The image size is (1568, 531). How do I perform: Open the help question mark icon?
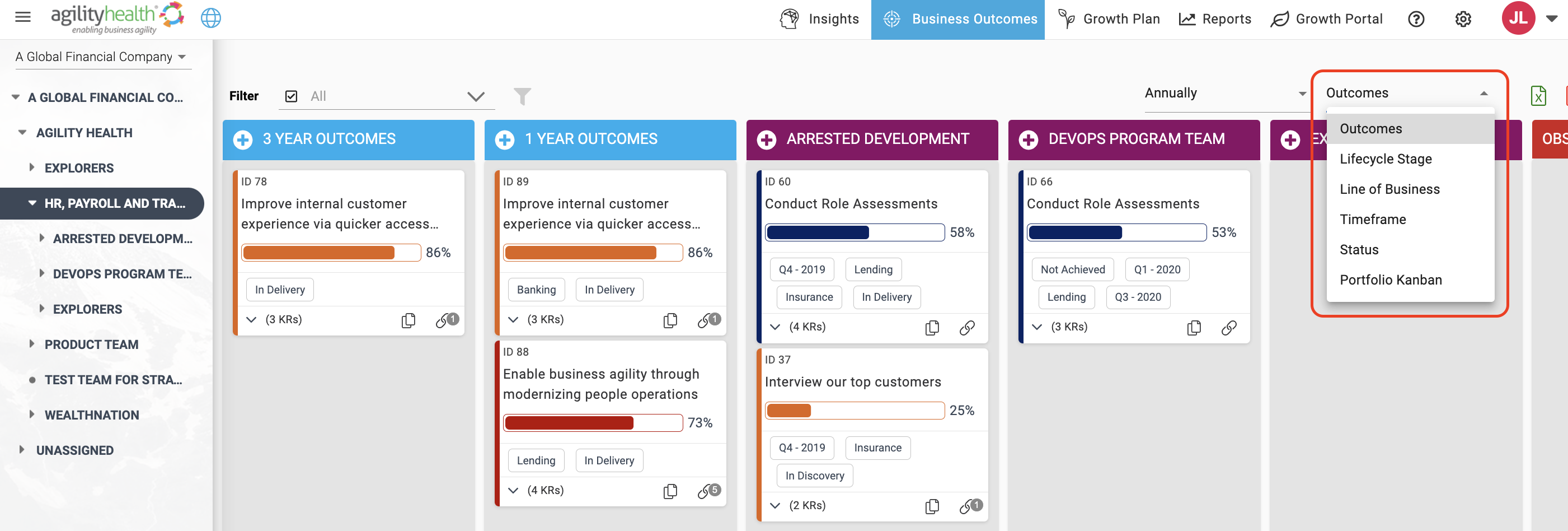coord(1416,19)
